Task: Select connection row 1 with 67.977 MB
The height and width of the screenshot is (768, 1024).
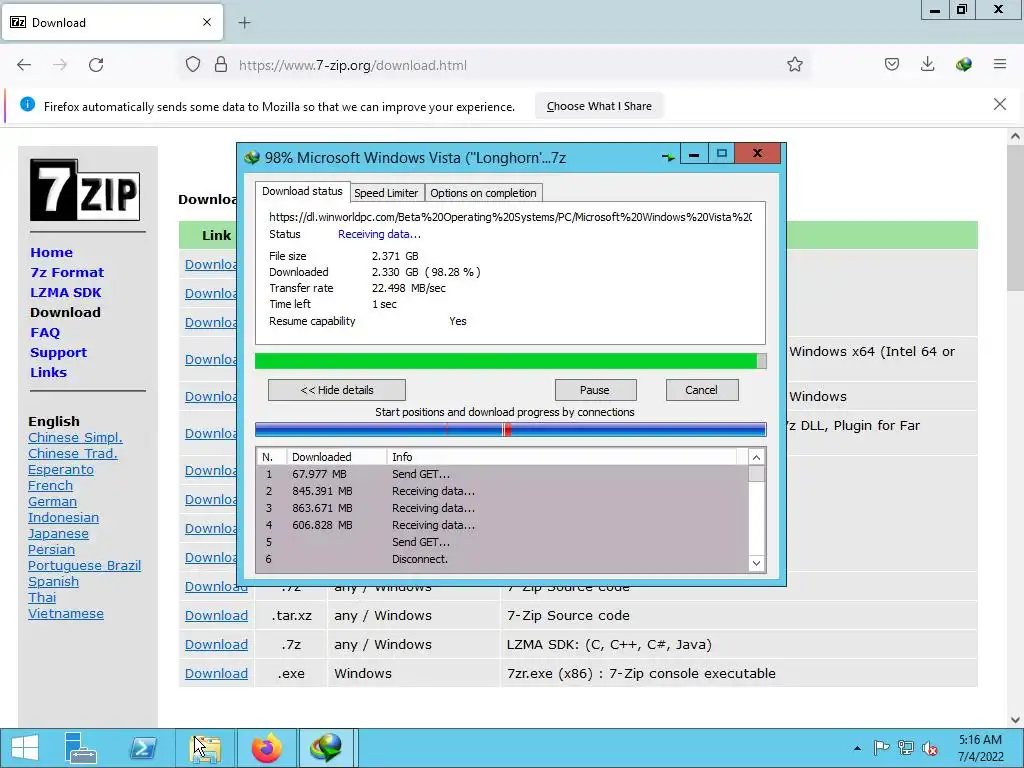Action: 503,474
